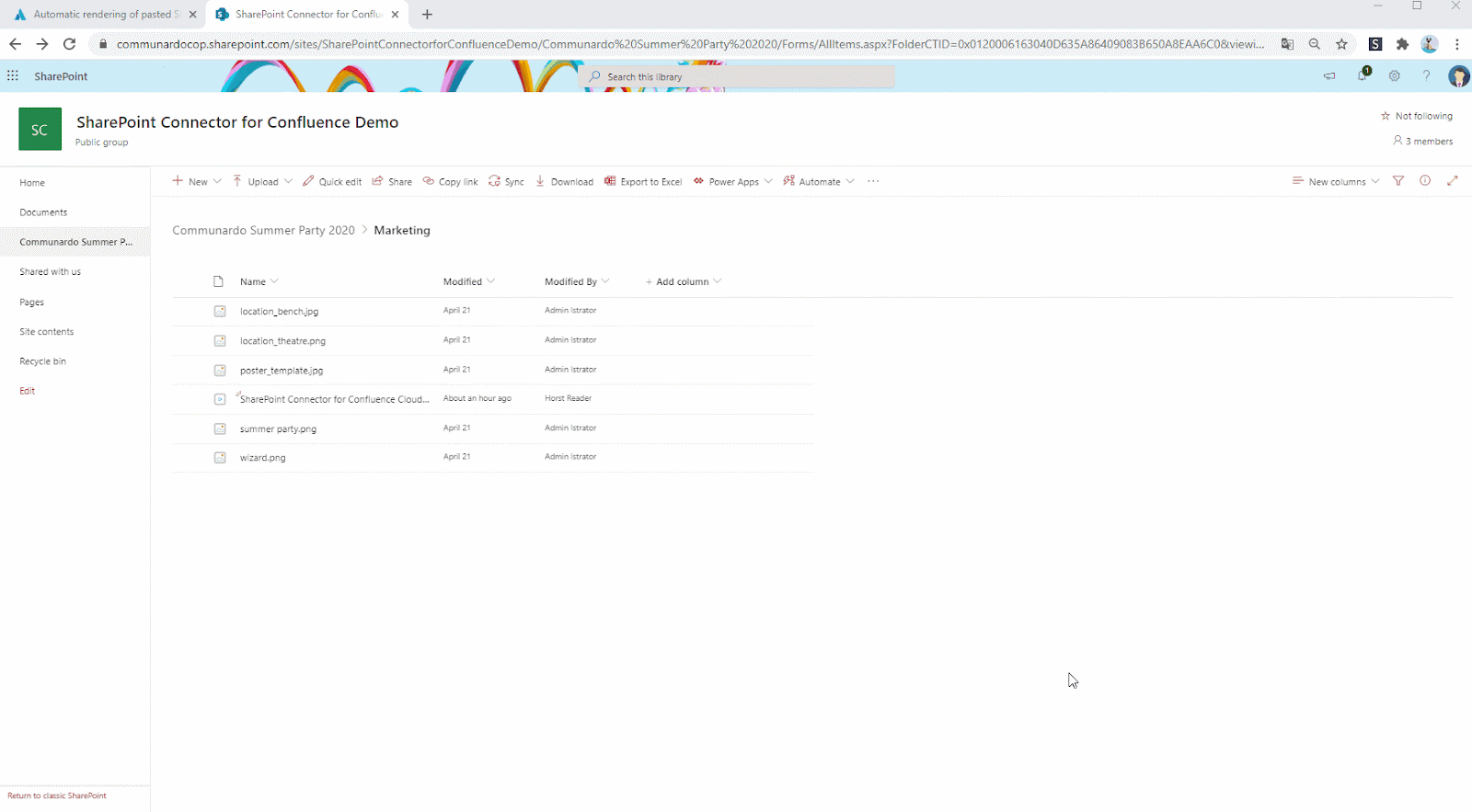Open the notifications bell icon
Screen dimensions: 1472x812
click(x=1363, y=75)
